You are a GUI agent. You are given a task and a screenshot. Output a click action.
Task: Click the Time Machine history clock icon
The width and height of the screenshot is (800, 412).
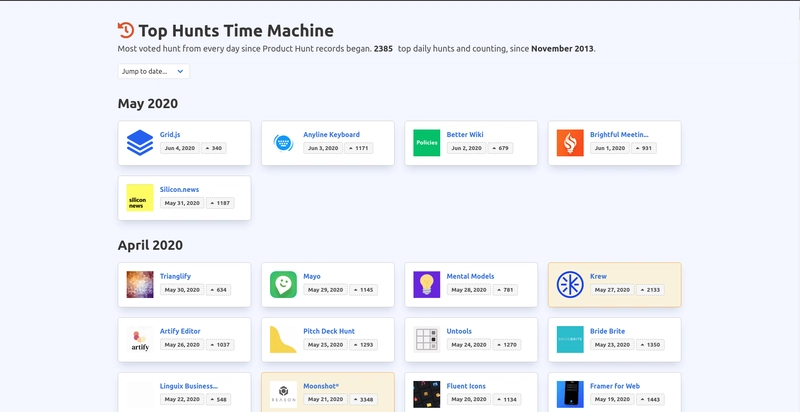point(126,30)
